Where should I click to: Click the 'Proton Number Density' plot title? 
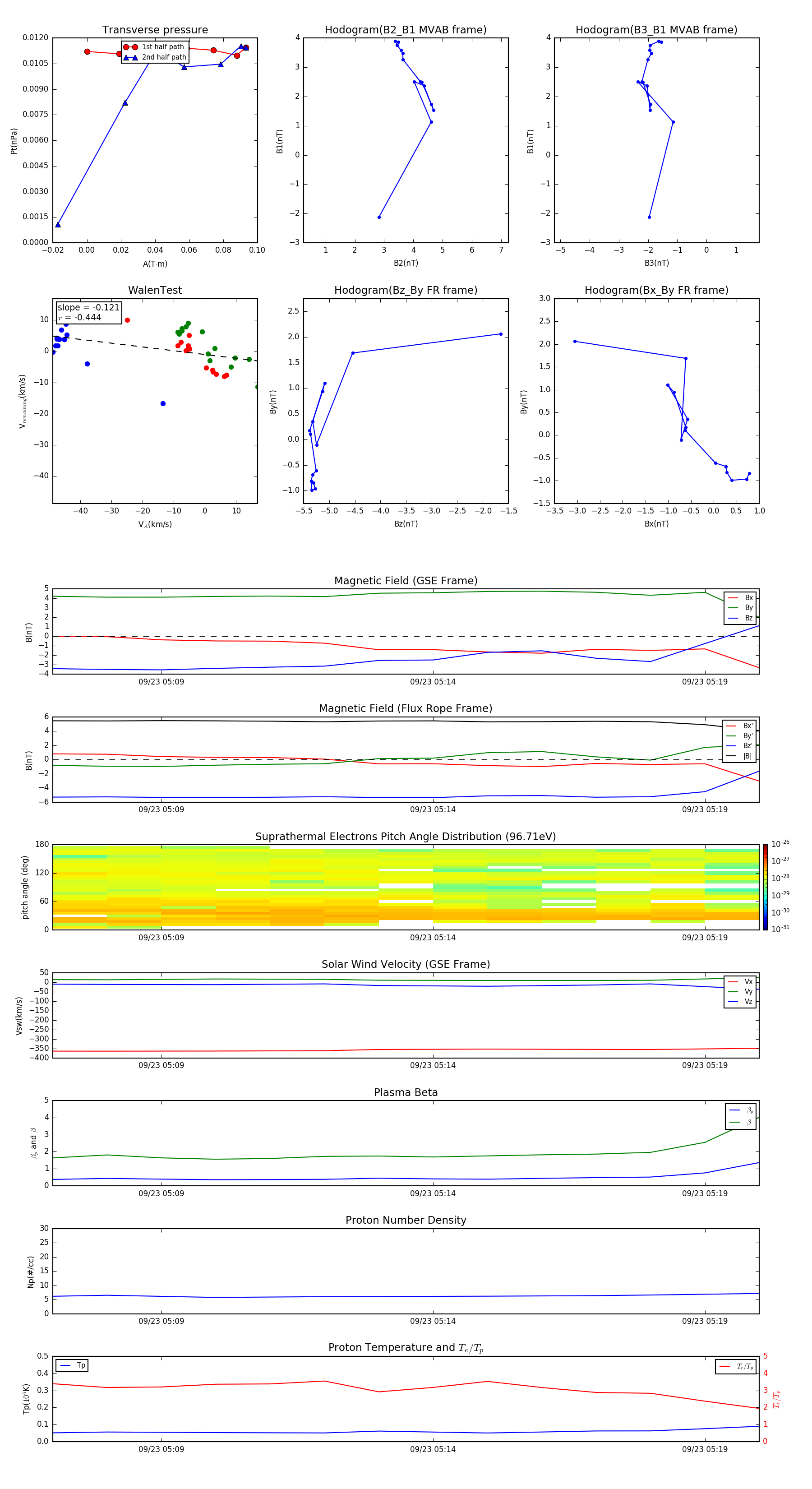(406, 1221)
